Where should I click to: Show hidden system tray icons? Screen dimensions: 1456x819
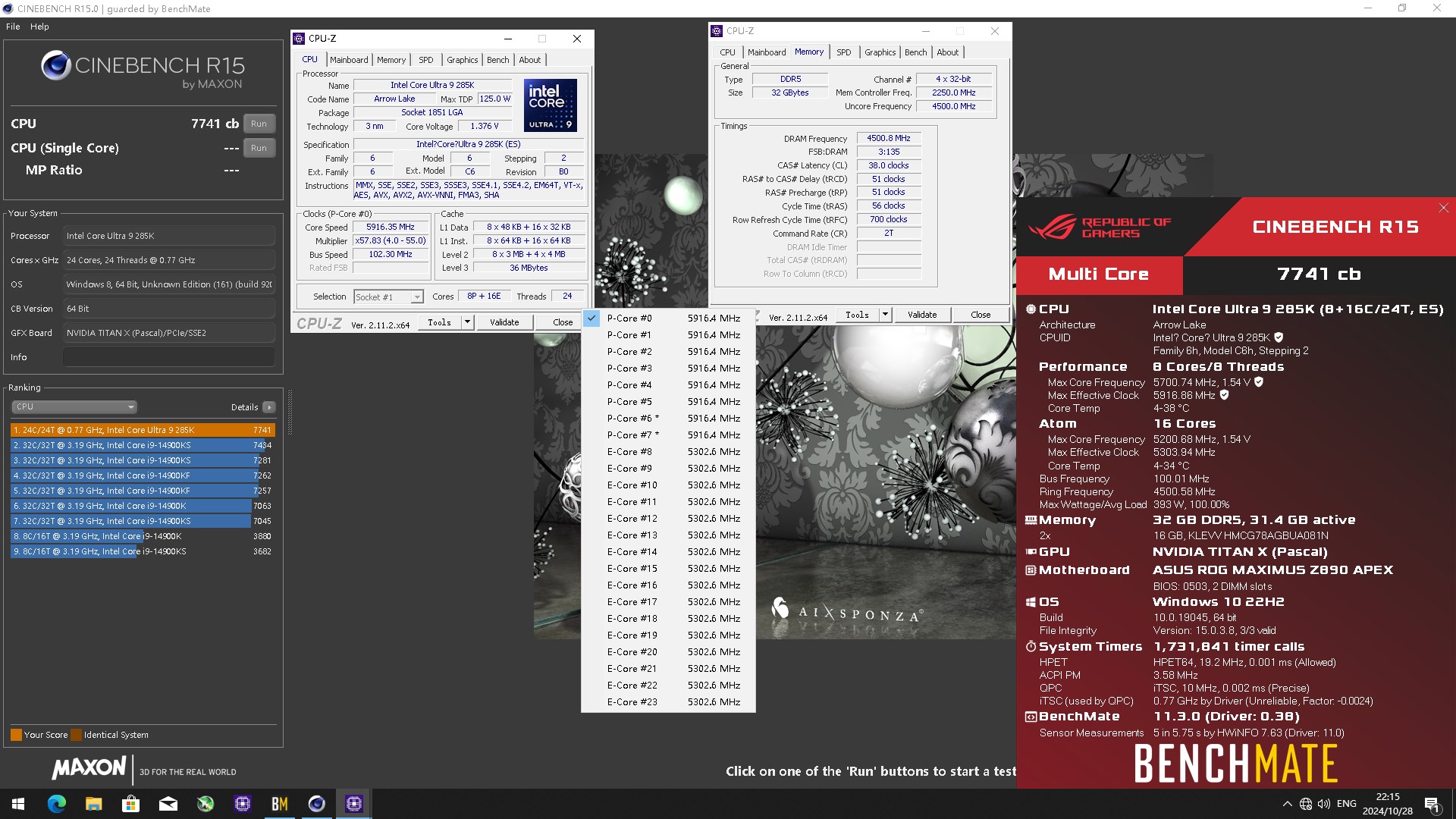coord(1287,804)
